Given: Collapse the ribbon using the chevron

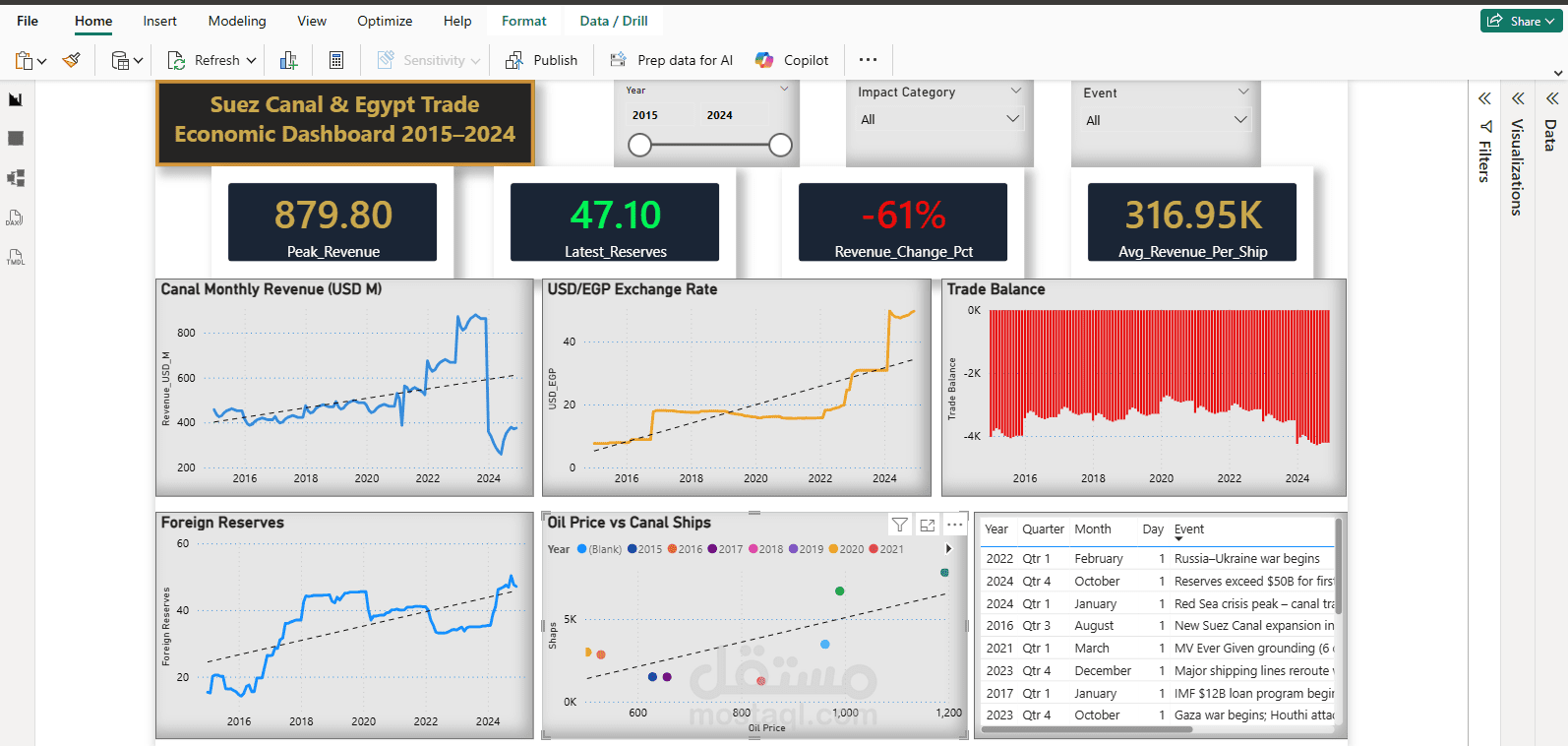Looking at the screenshot, I should [1558, 73].
